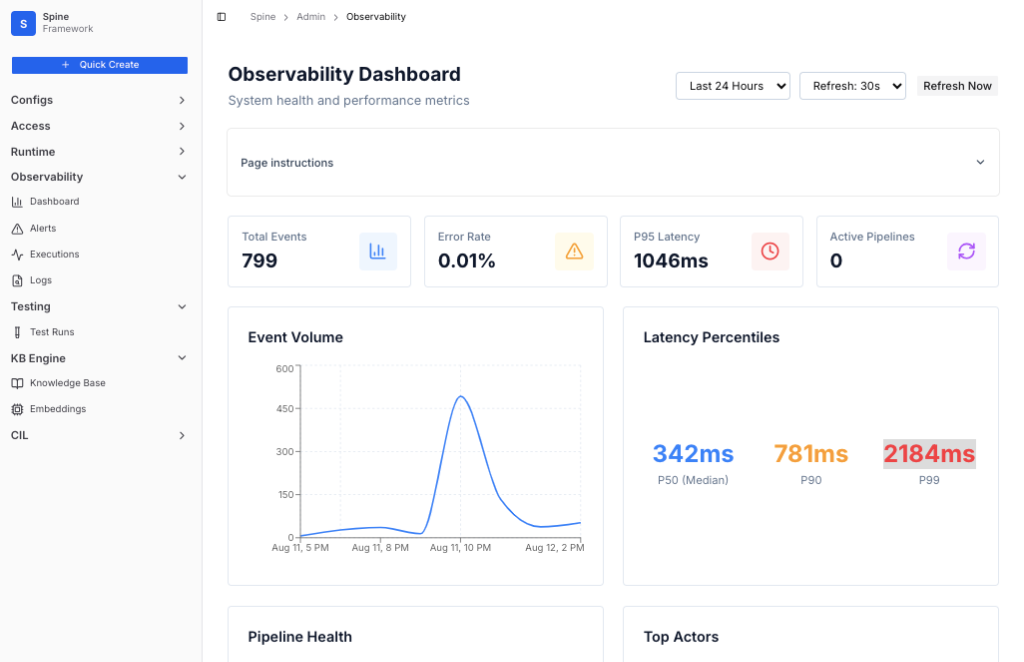Click the 'Aug 11, 10 PM' axis label

460,548
